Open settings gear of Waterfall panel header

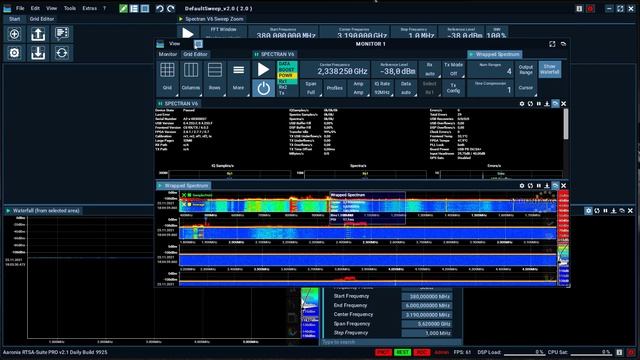pyautogui.click(x=588, y=211)
